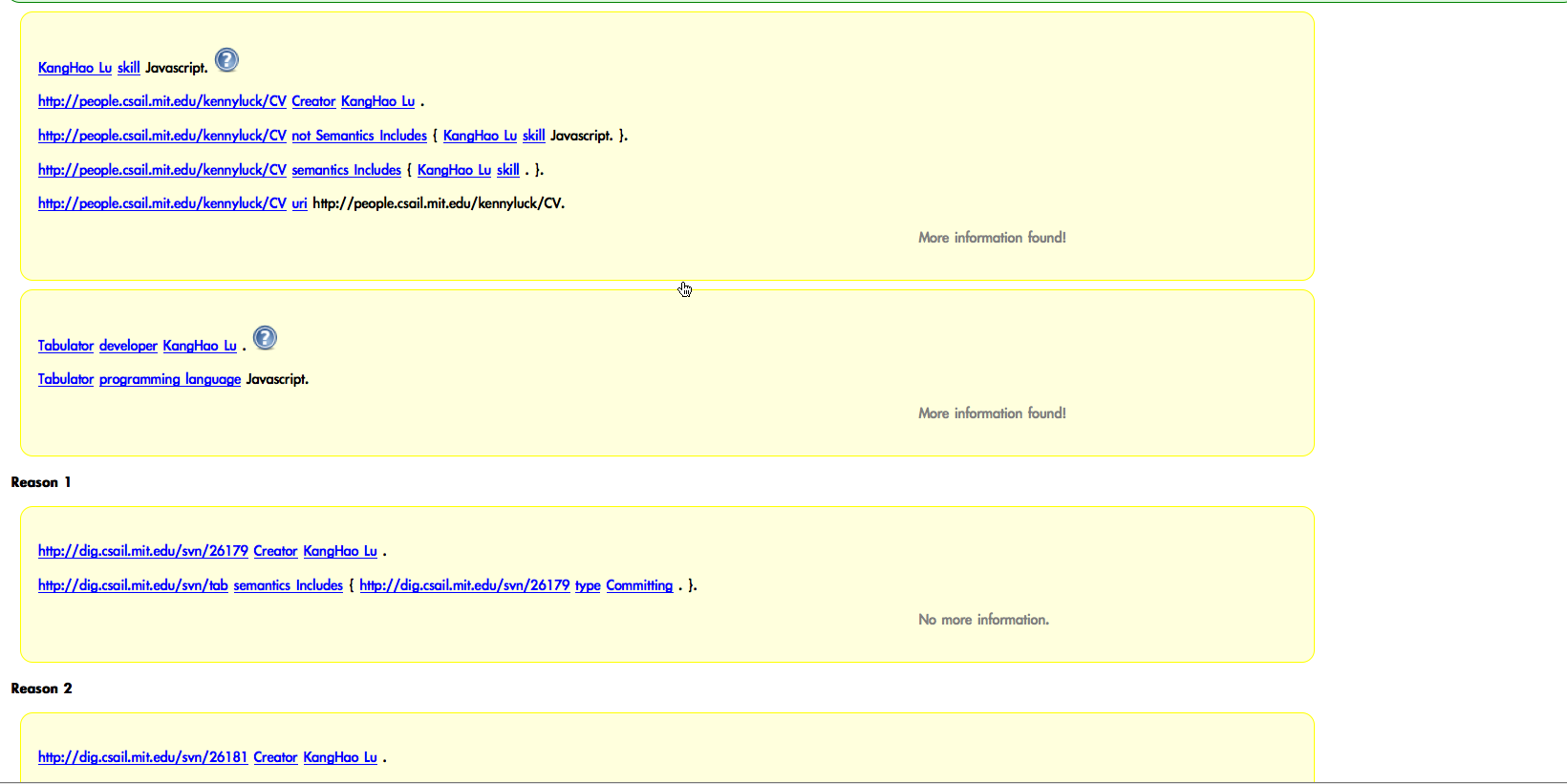Screen dimensions: 1567x784
Task: Open the dig.csail.mit.edu/svn/tab link
Action: pyautogui.click(x=133, y=585)
